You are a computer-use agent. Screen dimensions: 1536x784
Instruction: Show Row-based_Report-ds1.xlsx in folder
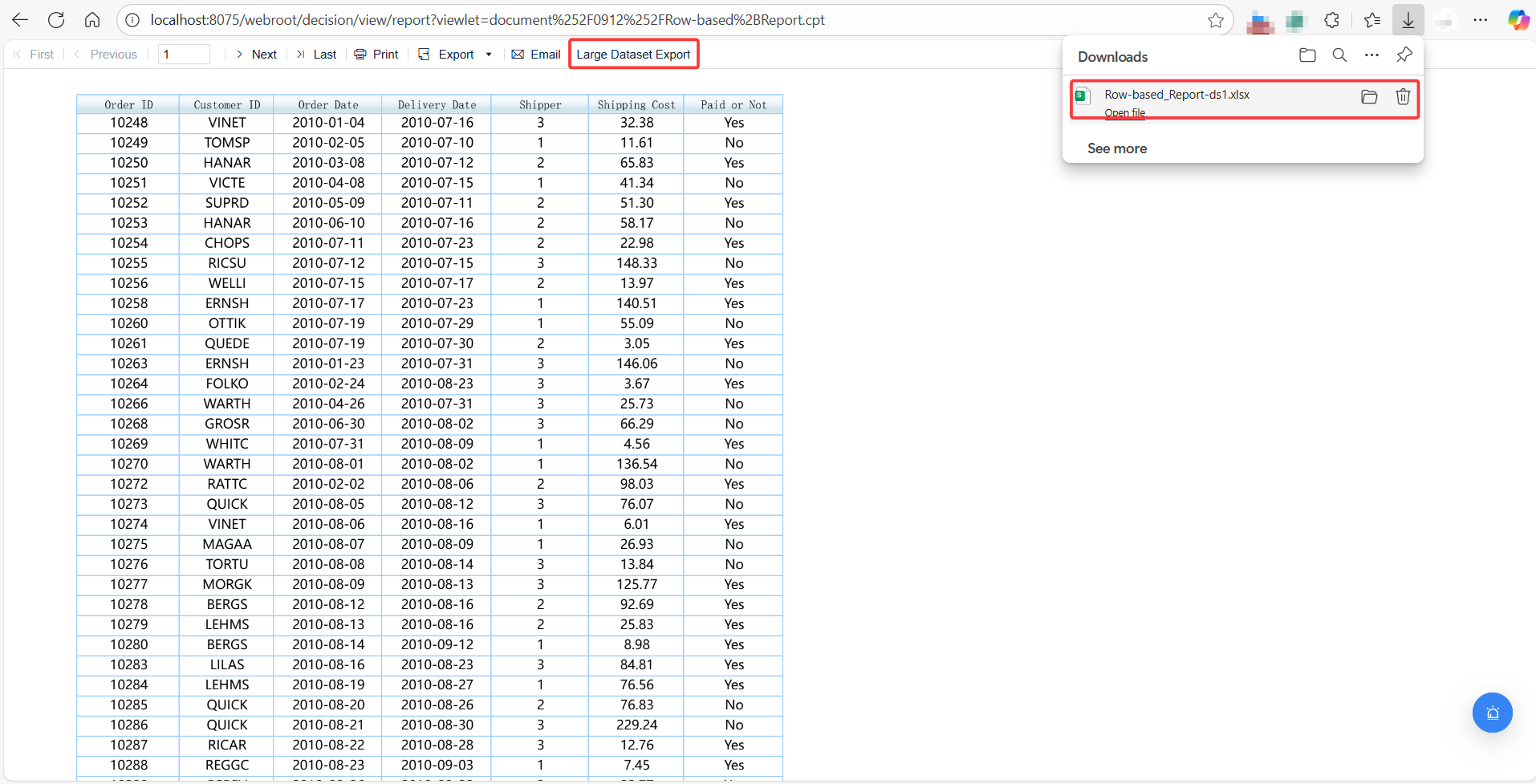pos(1369,97)
